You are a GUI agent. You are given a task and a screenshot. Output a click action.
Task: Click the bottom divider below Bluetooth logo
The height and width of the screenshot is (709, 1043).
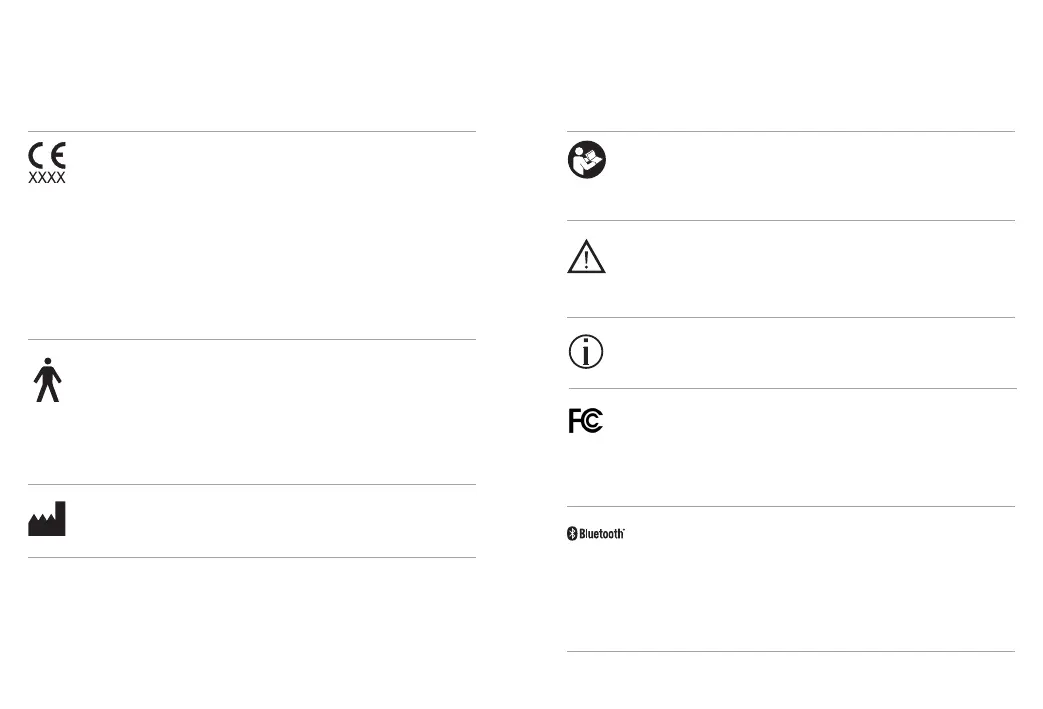tap(791, 651)
